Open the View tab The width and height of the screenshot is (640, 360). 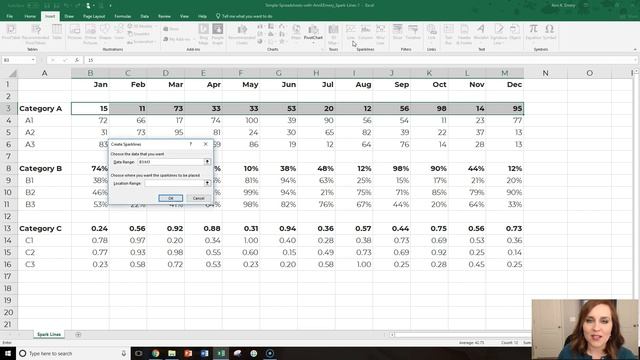pyautogui.click(x=184, y=16)
